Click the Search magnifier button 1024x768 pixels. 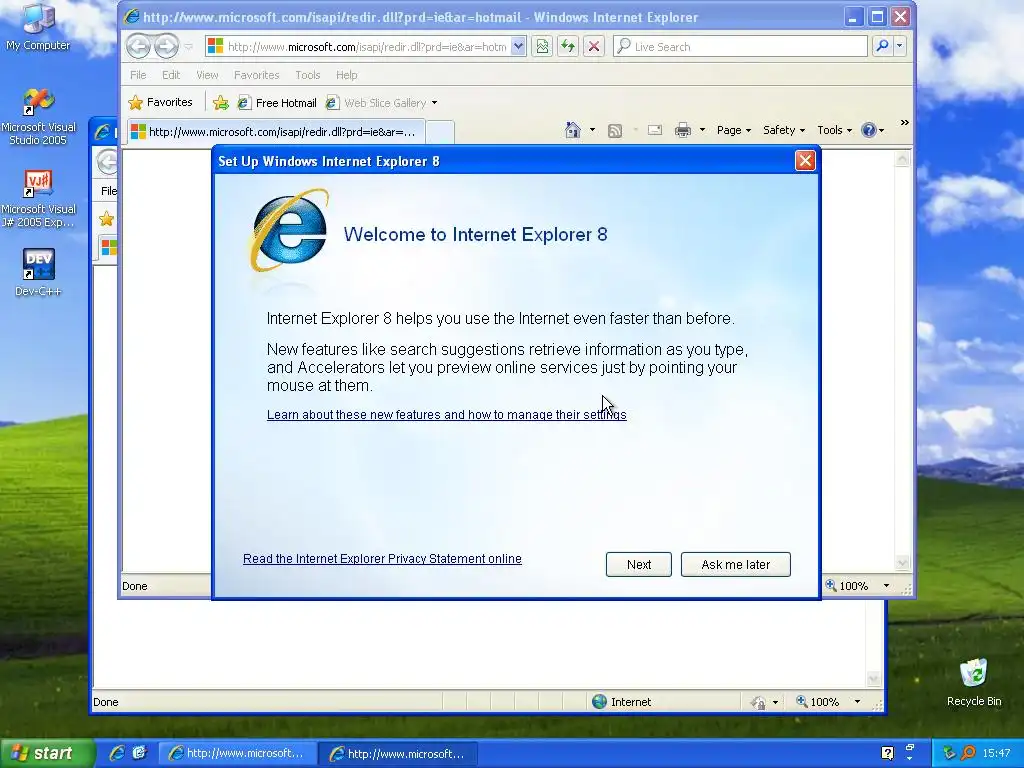[x=882, y=46]
